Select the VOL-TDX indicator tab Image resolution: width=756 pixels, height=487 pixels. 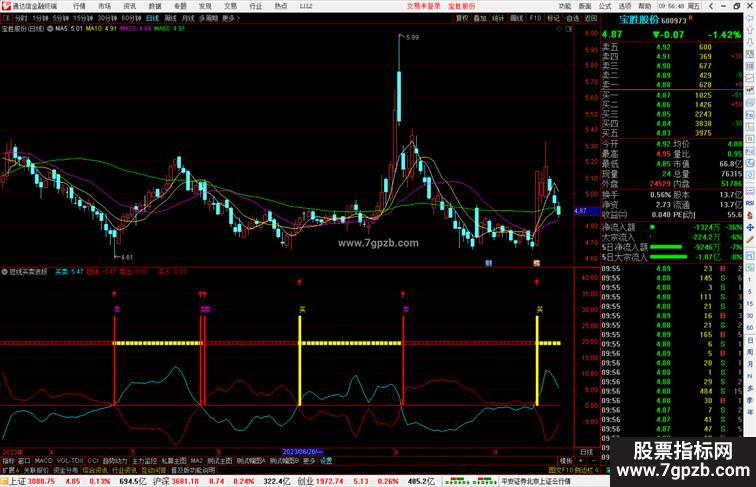click(70, 461)
